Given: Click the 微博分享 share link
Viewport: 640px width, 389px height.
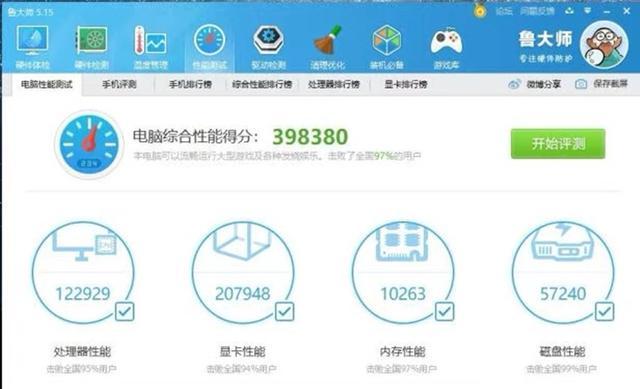Looking at the screenshot, I should 535,84.
